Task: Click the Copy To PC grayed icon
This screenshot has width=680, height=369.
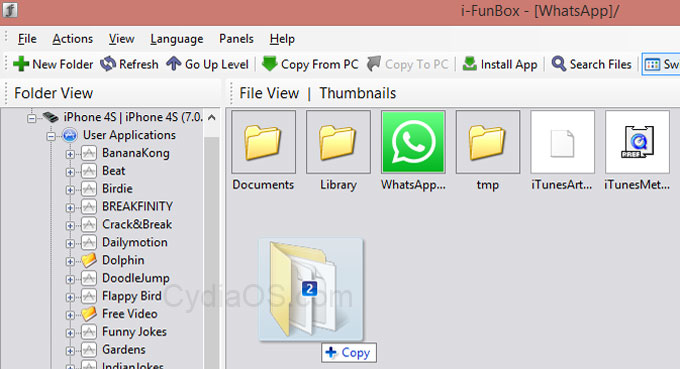Action: point(374,64)
